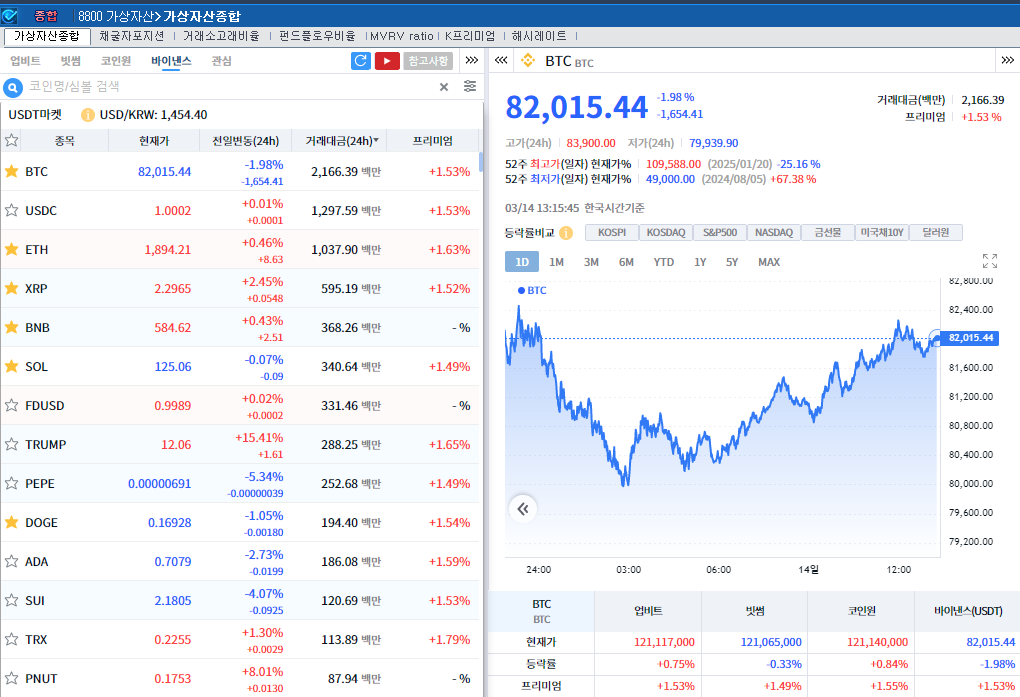Viewport: 1020px width, 697px height.
Task: Click the 참고사항 button
Action: pos(428,61)
